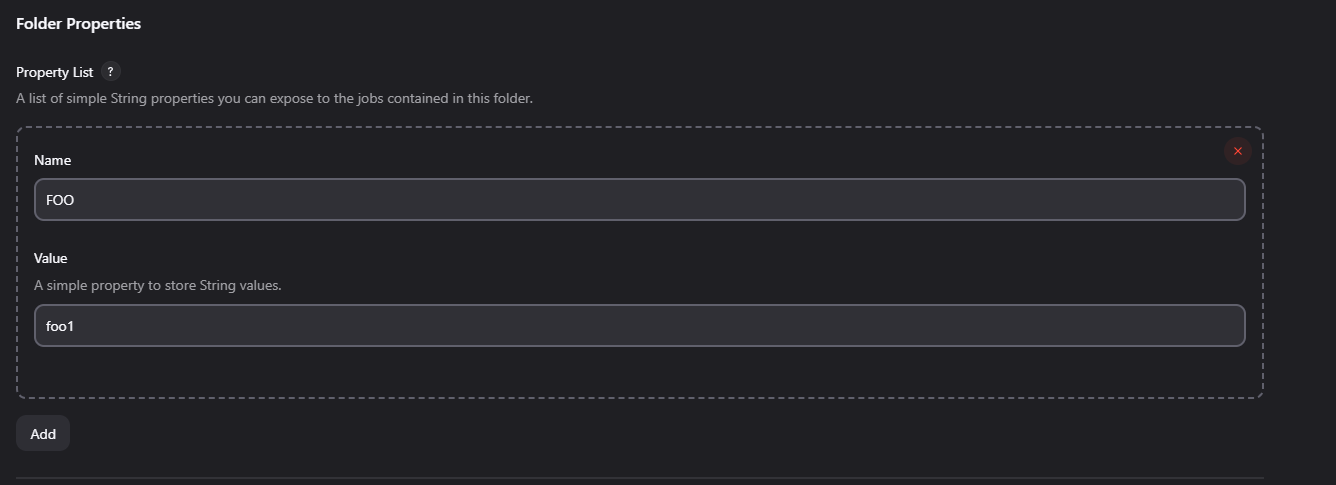Focus the Value input containing foo1
The height and width of the screenshot is (485, 1336).
pyautogui.click(x=639, y=326)
